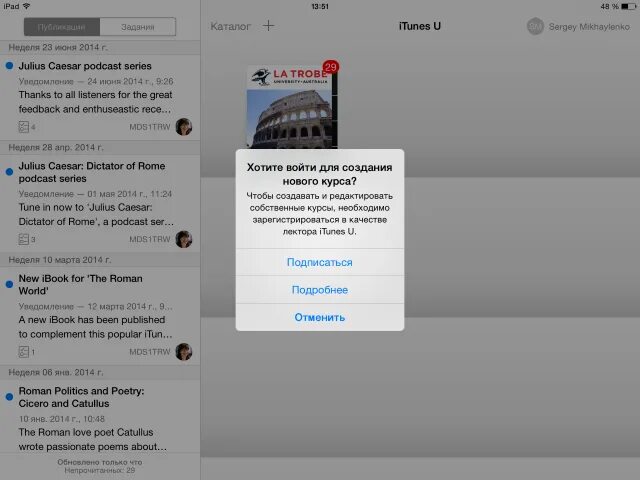The image size is (640, 480).
Task: Tap 'A new iBook has been published' text
Action: point(96,327)
